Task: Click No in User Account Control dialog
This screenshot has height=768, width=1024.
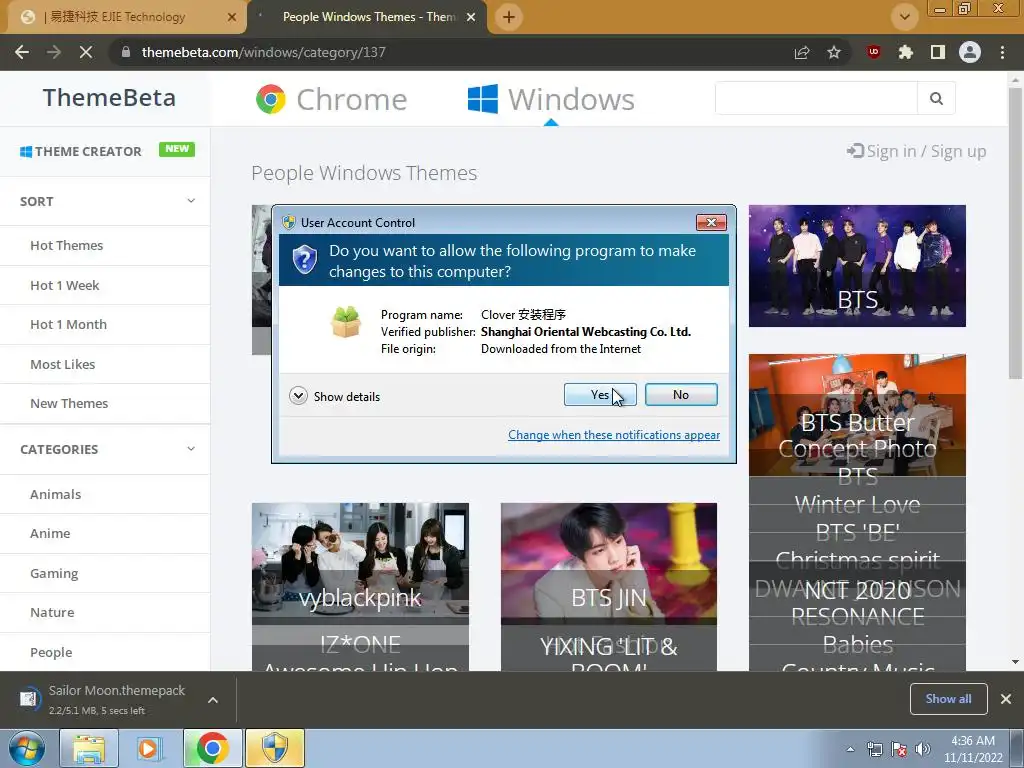Action: [681, 394]
